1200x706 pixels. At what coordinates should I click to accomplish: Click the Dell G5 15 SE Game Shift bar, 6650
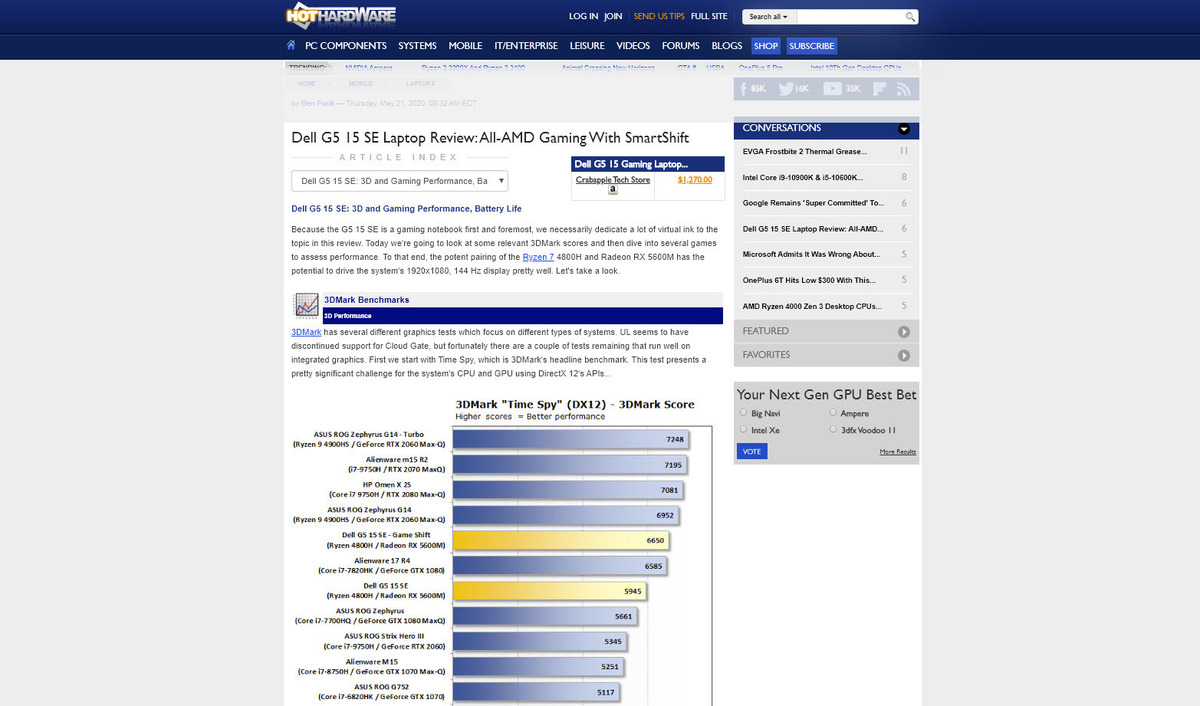coord(559,540)
